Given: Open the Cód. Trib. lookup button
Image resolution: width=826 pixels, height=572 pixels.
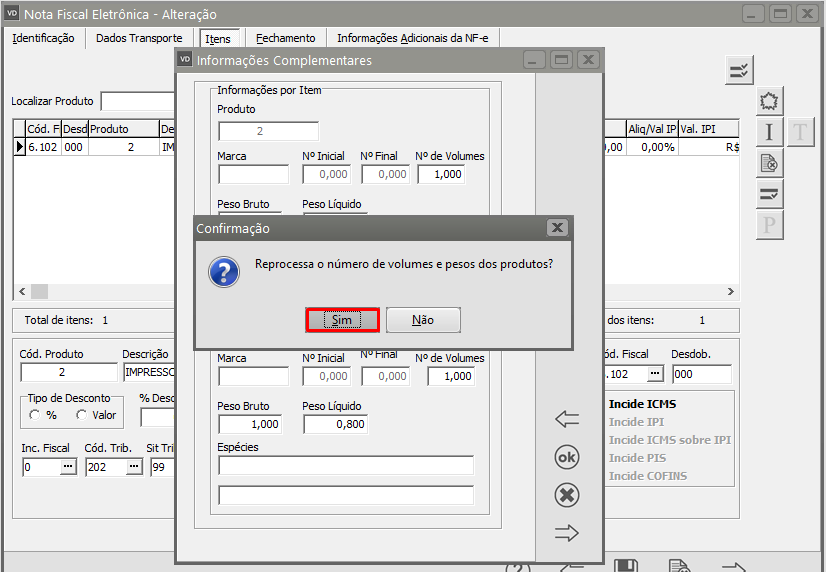Looking at the screenshot, I should (132, 467).
